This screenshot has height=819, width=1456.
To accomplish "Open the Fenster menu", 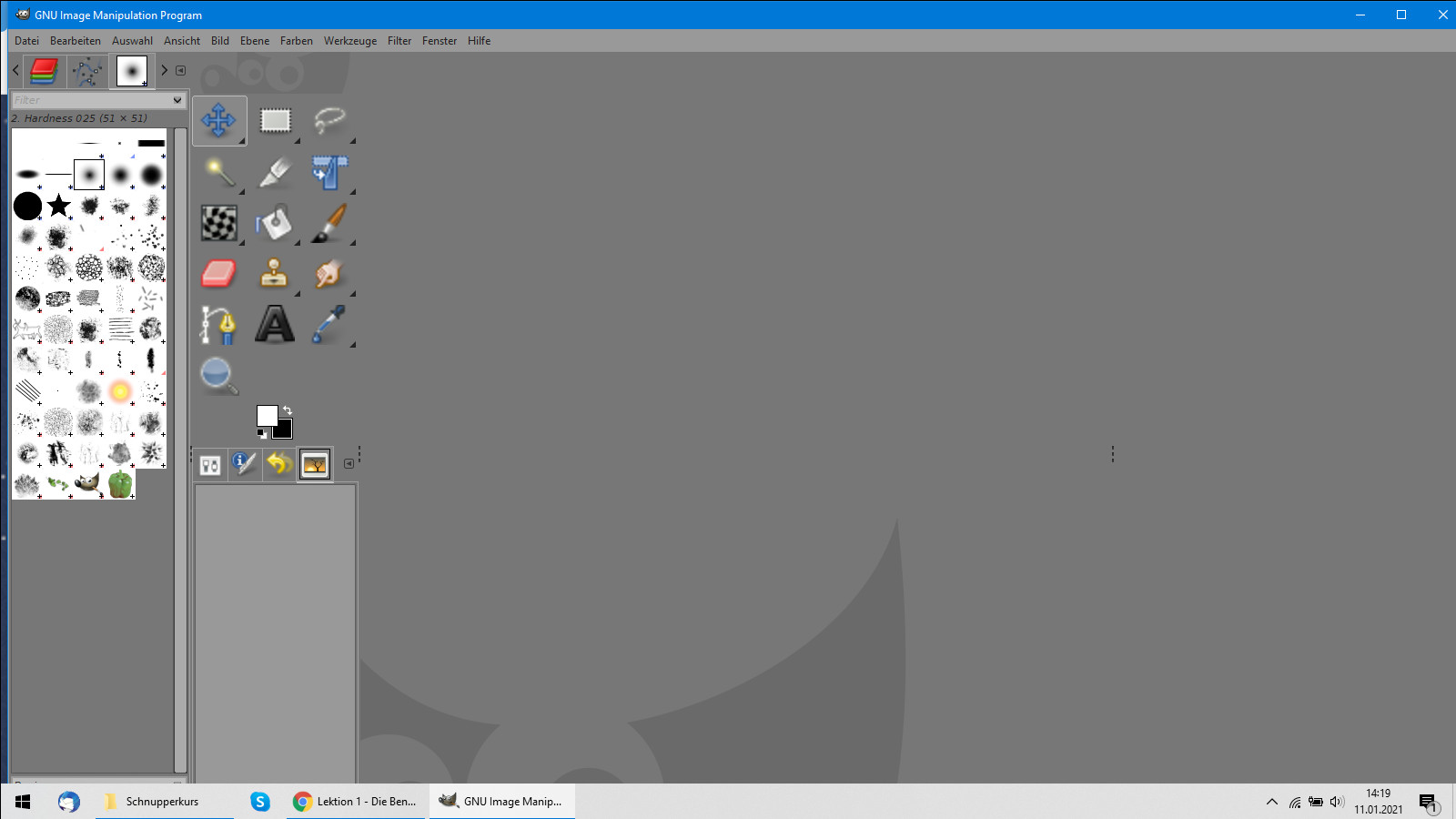I will (440, 41).
